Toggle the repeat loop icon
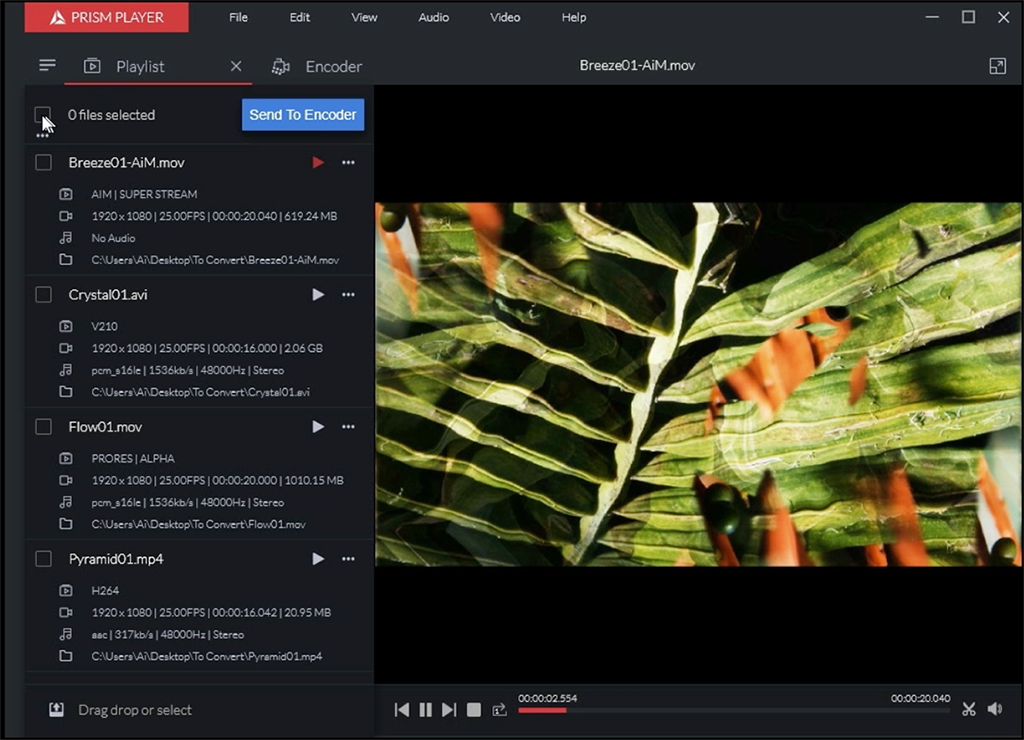Screen dimensions: 1024x740 click(500, 710)
